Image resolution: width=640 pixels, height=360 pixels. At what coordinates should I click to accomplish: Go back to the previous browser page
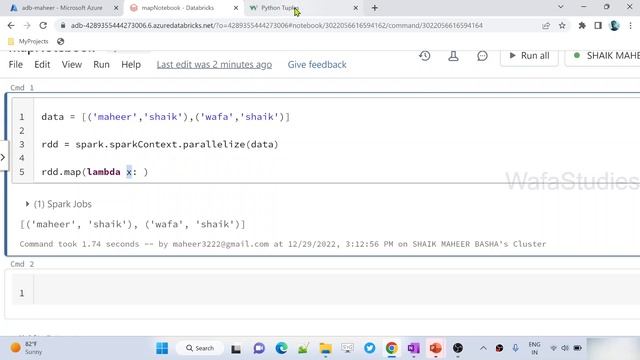coord(11,25)
